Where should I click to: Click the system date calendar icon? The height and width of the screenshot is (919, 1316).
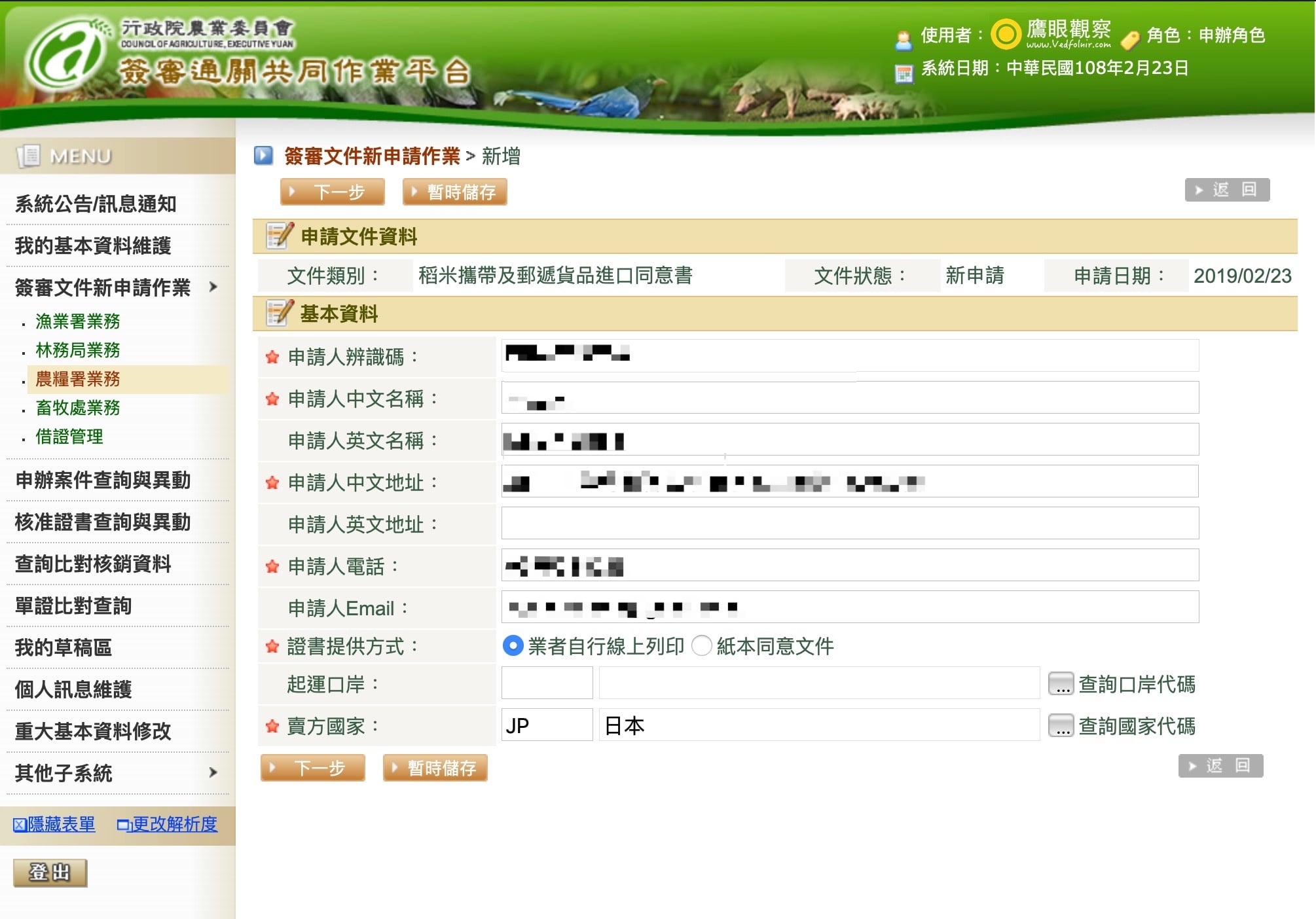904,73
